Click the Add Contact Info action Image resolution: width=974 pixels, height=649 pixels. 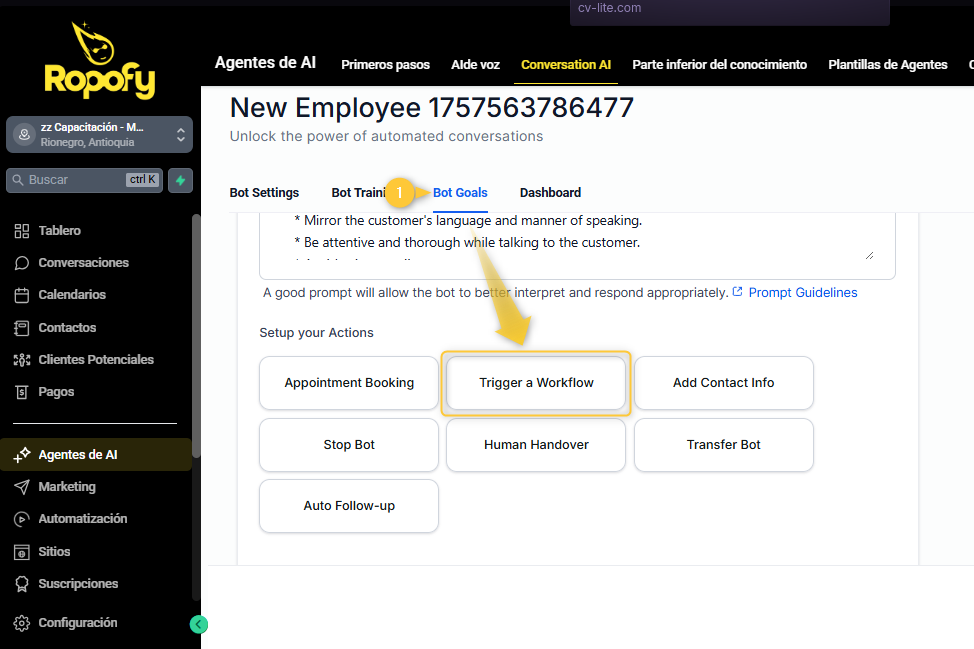[x=724, y=383]
